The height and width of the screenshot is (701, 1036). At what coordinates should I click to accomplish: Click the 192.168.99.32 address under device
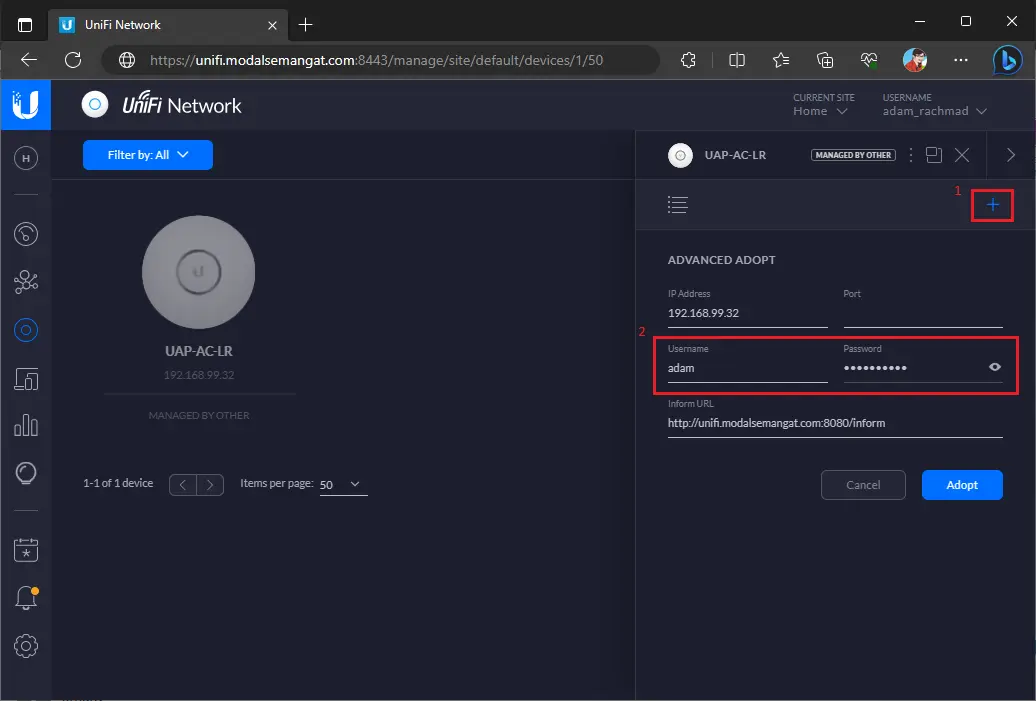pyautogui.click(x=199, y=375)
